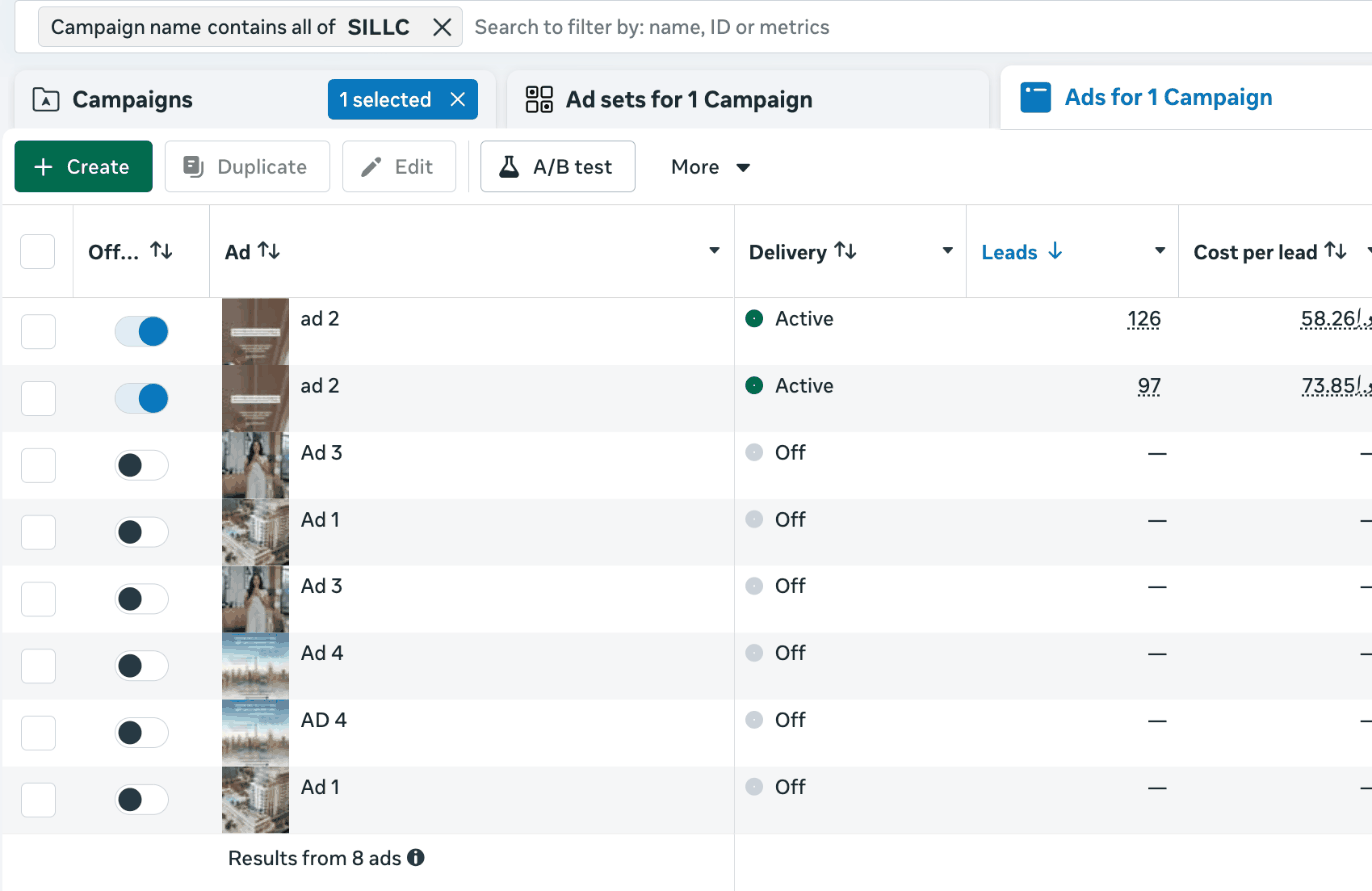The height and width of the screenshot is (891, 1372).
Task: Select the Ads for 1 Campaign tab
Action: click(1146, 97)
